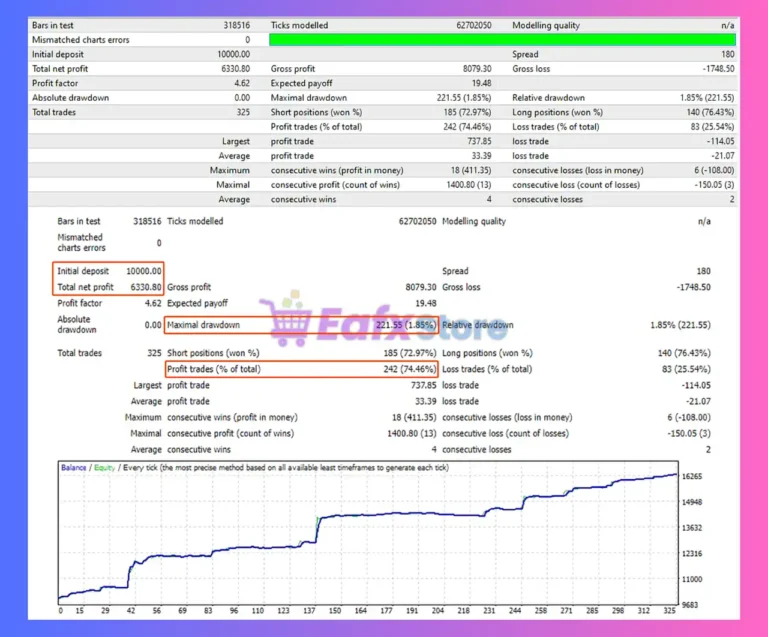This screenshot has width=768, height=637.
Task: Click trade number 137 on the chart axis
Action: [x=309, y=611]
